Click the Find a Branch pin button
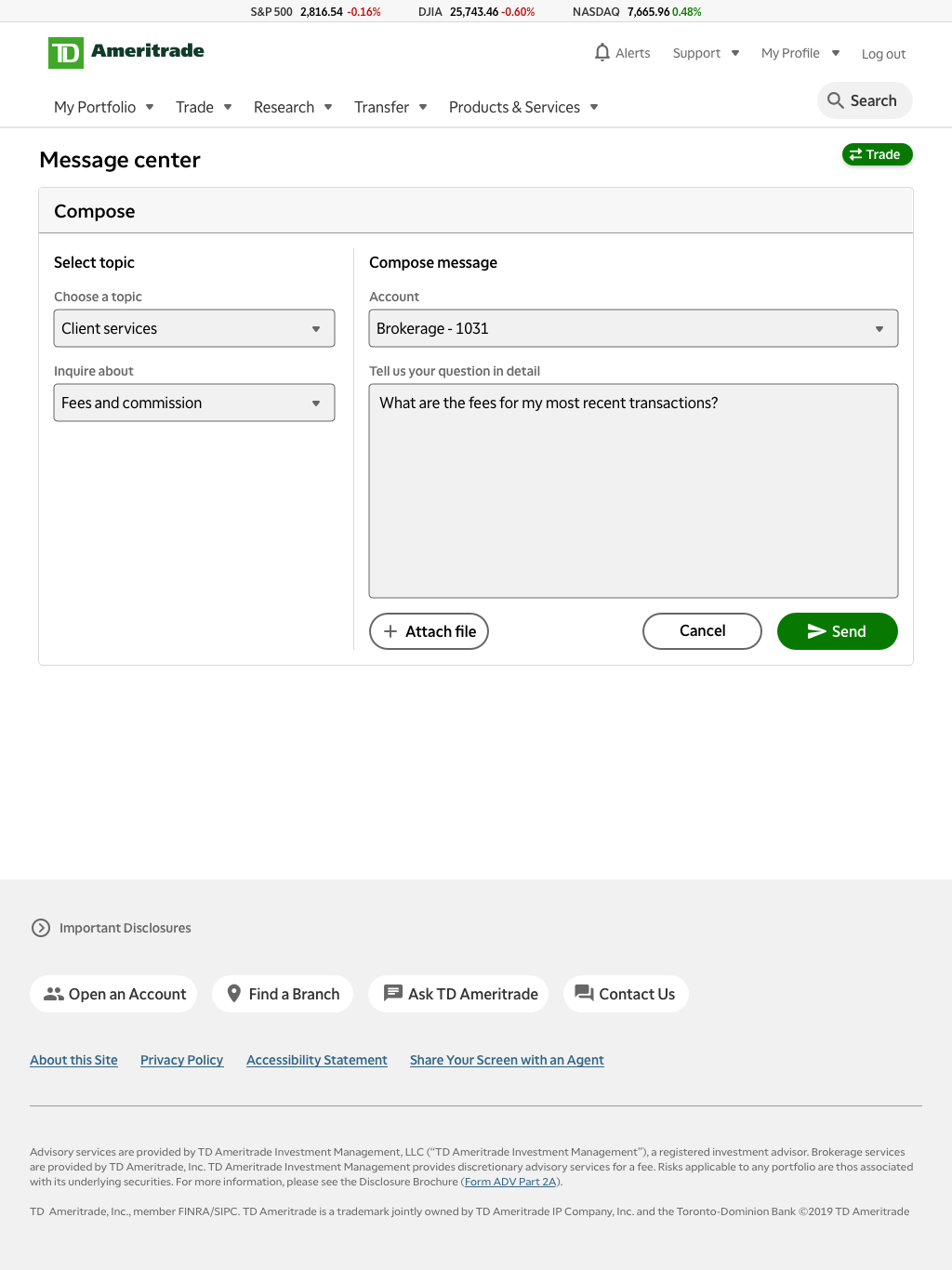The width and height of the screenshot is (952, 1270). (283, 994)
